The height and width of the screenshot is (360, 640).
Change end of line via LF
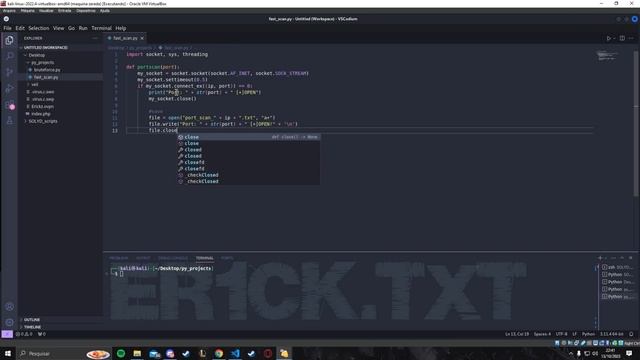coord(574,334)
